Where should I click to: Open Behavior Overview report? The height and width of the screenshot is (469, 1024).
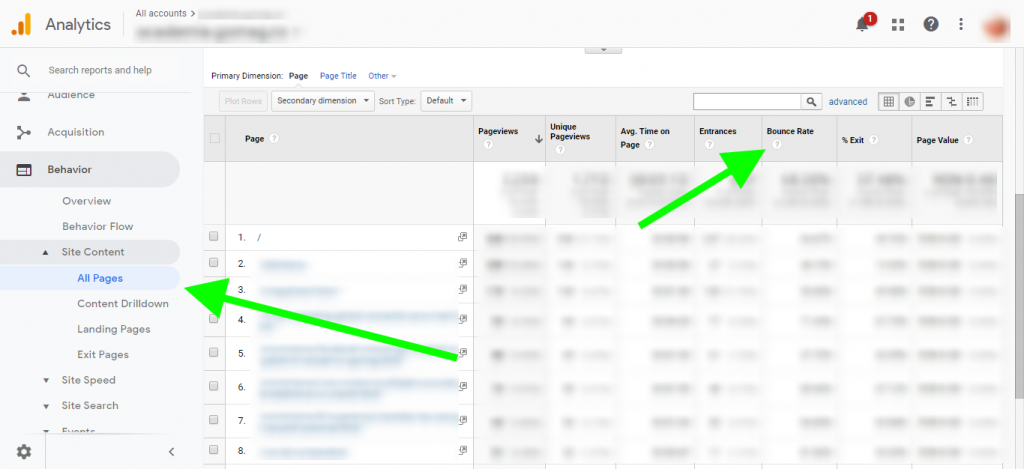tap(87, 201)
